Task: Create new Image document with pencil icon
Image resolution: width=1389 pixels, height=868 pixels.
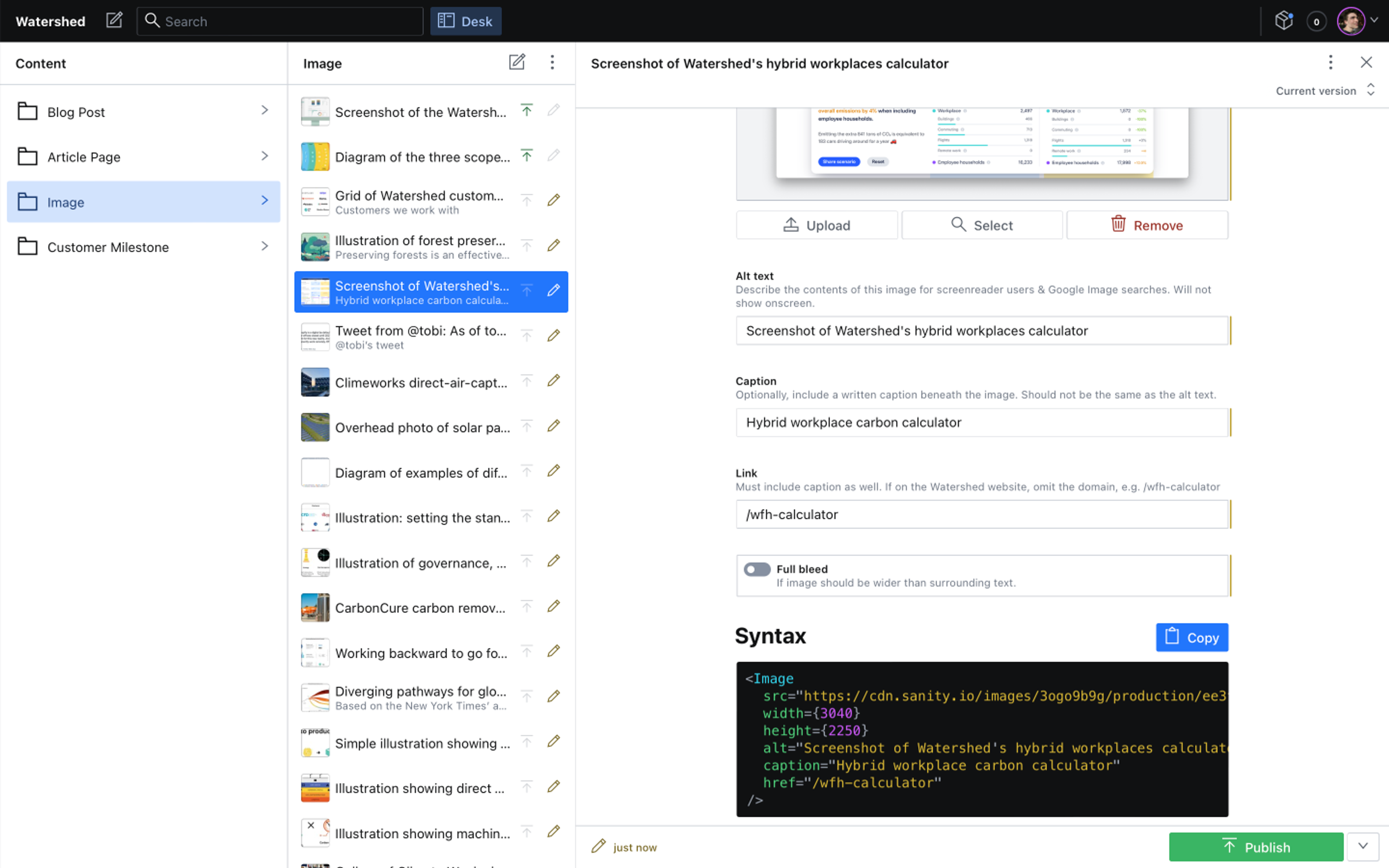Action: tap(517, 63)
